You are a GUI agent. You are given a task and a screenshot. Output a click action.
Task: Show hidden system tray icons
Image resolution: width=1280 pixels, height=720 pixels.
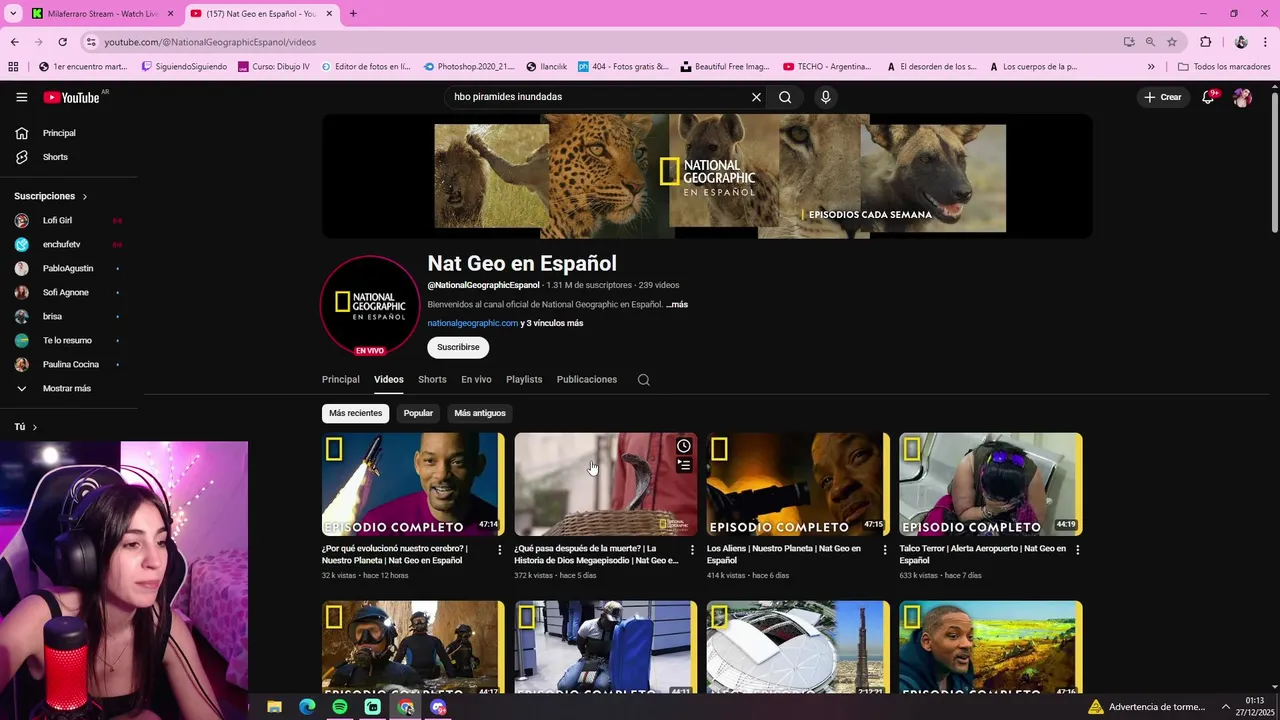(1226, 707)
